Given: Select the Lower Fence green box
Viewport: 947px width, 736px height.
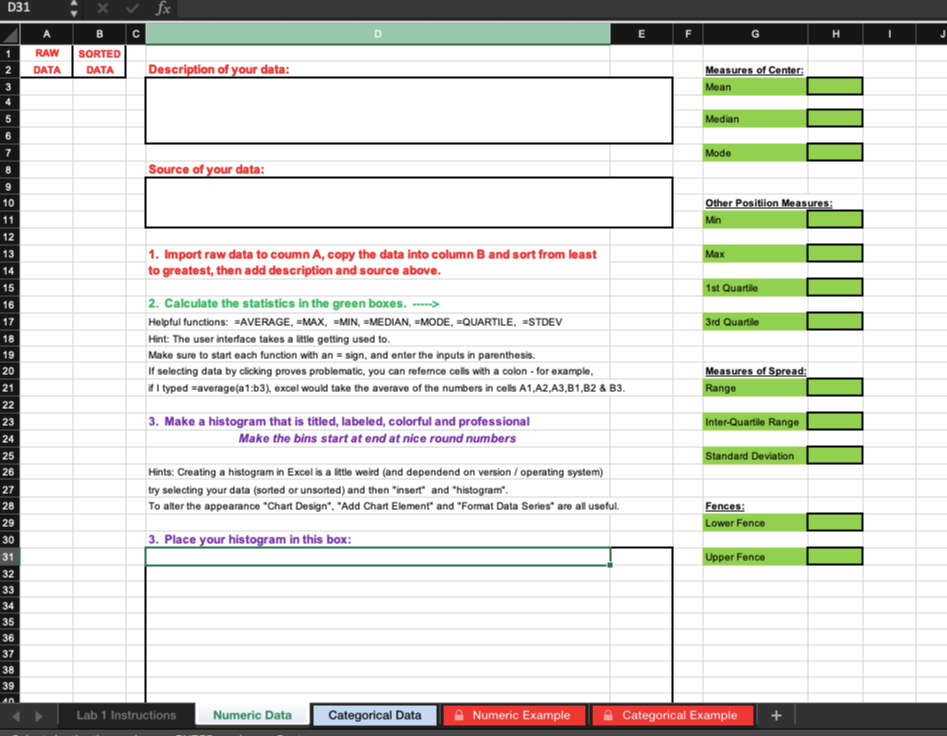Looking at the screenshot, I should [835, 522].
